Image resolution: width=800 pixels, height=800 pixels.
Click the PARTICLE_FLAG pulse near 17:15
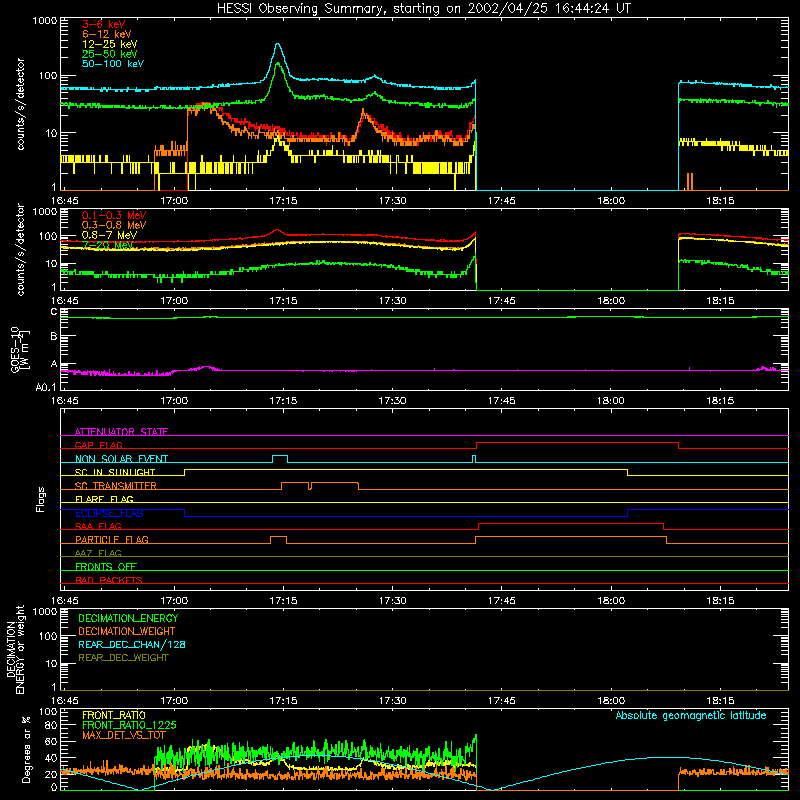click(278, 537)
